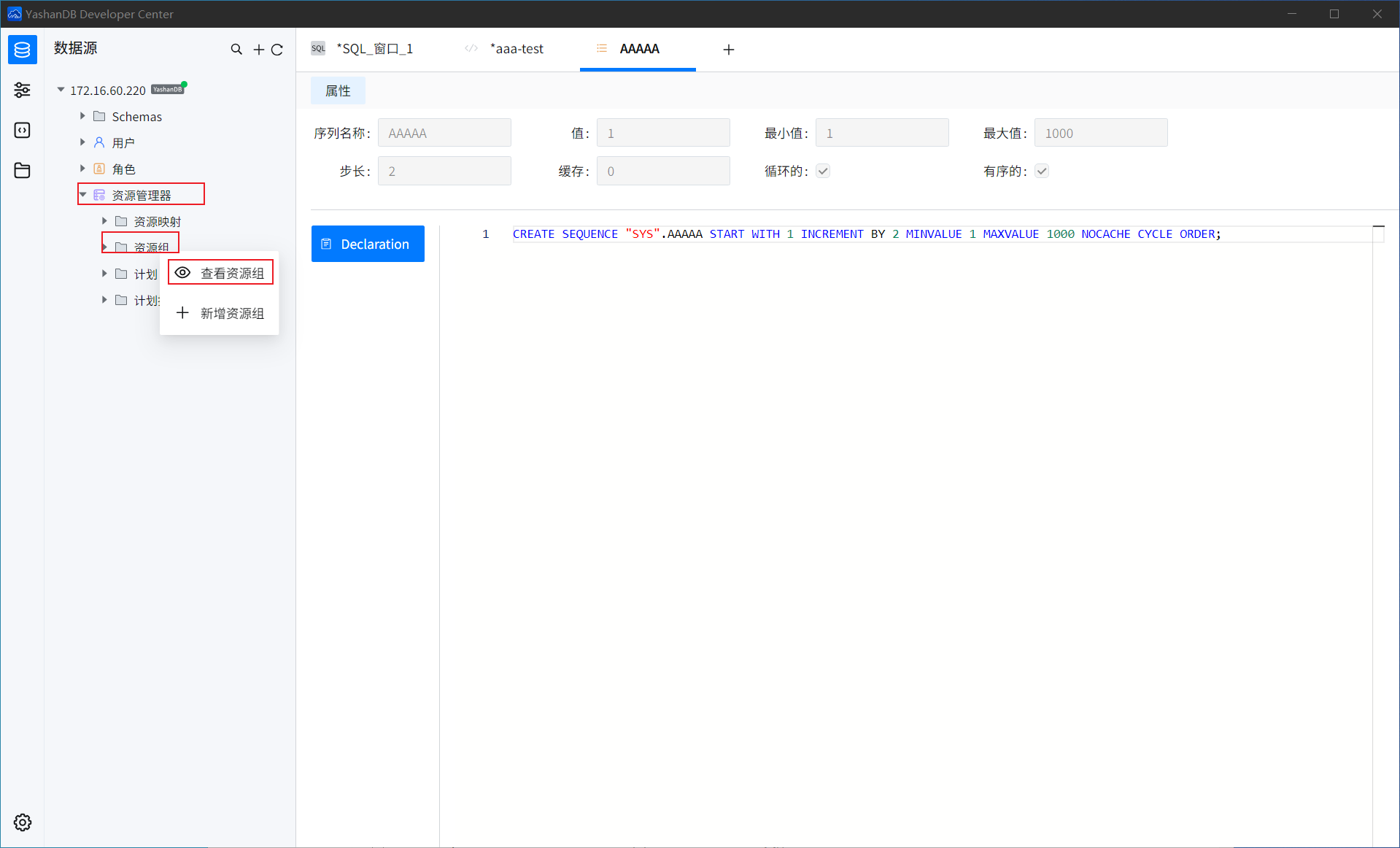Image resolution: width=1400 pixels, height=848 pixels.
Task: Click the 步长 input field
Action: pos(444,171)
